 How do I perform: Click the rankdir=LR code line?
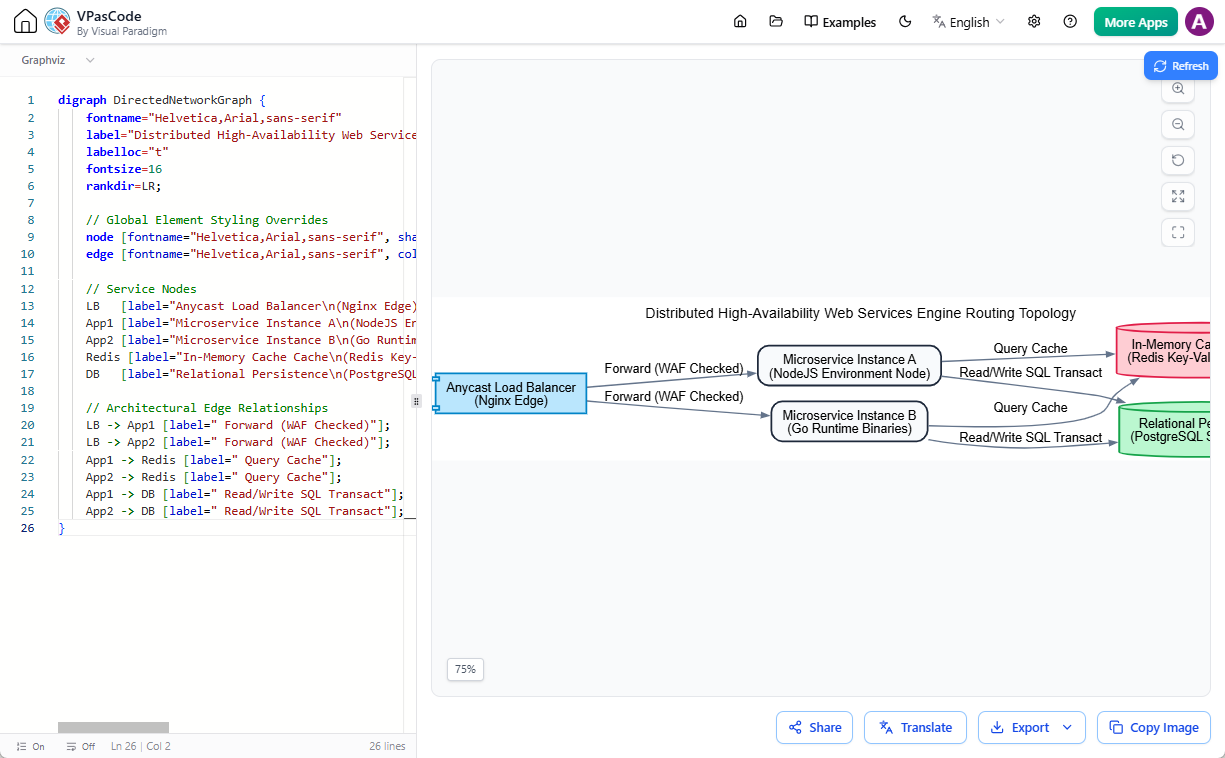pos(123,186)
